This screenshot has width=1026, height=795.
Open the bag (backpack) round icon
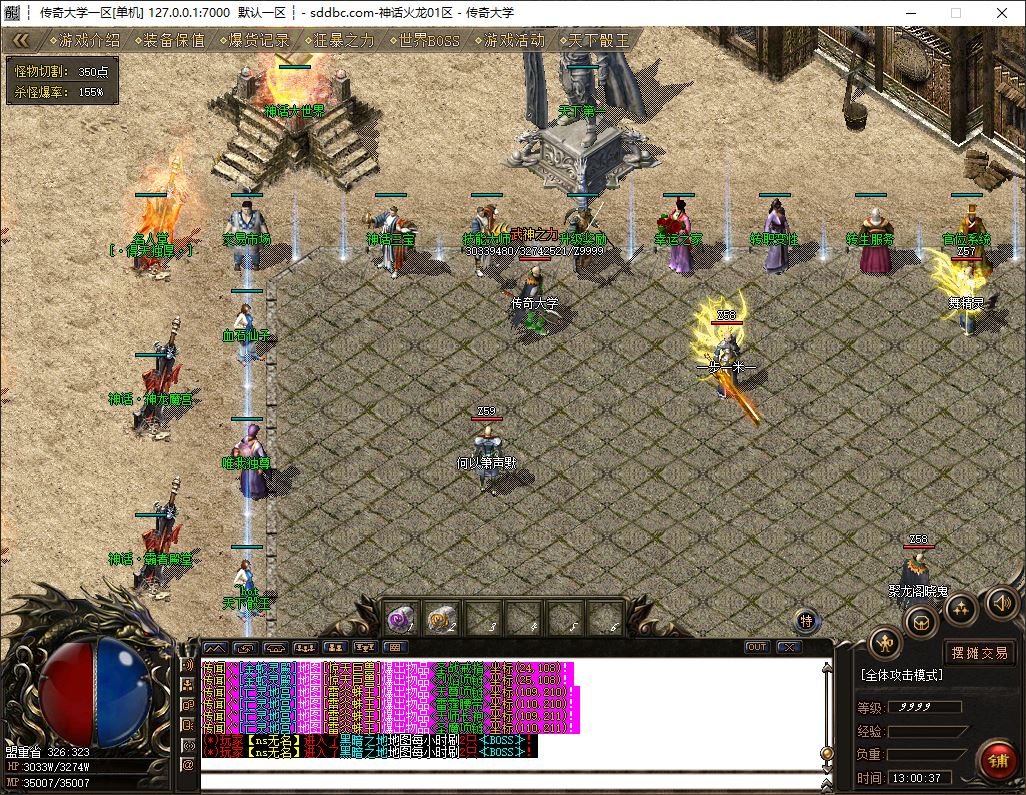[x=921, y=622]
